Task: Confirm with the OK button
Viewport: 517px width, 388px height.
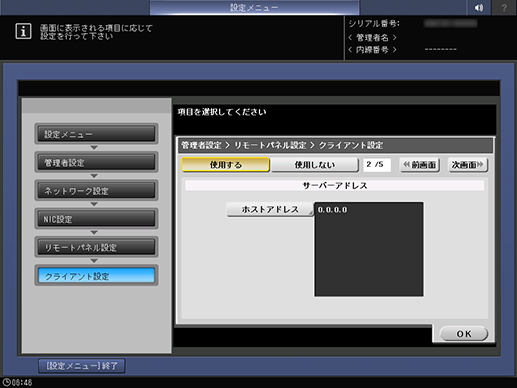Action: click(x=464, y=334)
